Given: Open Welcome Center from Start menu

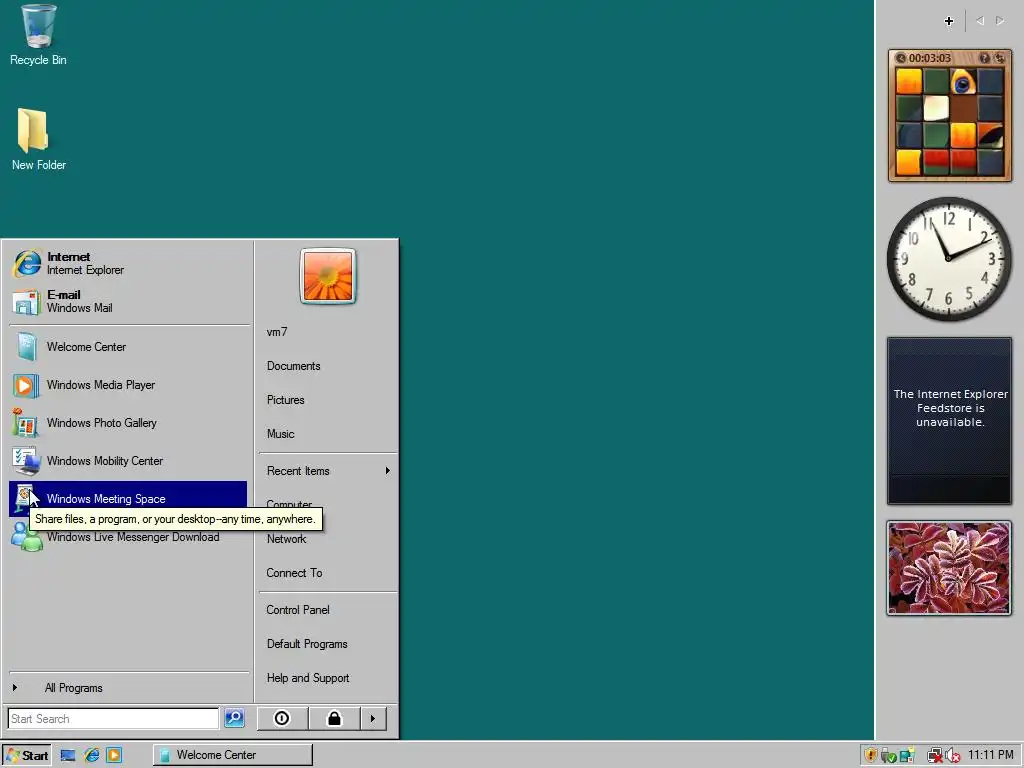Looking at the screenshot, I should [128, 347].
